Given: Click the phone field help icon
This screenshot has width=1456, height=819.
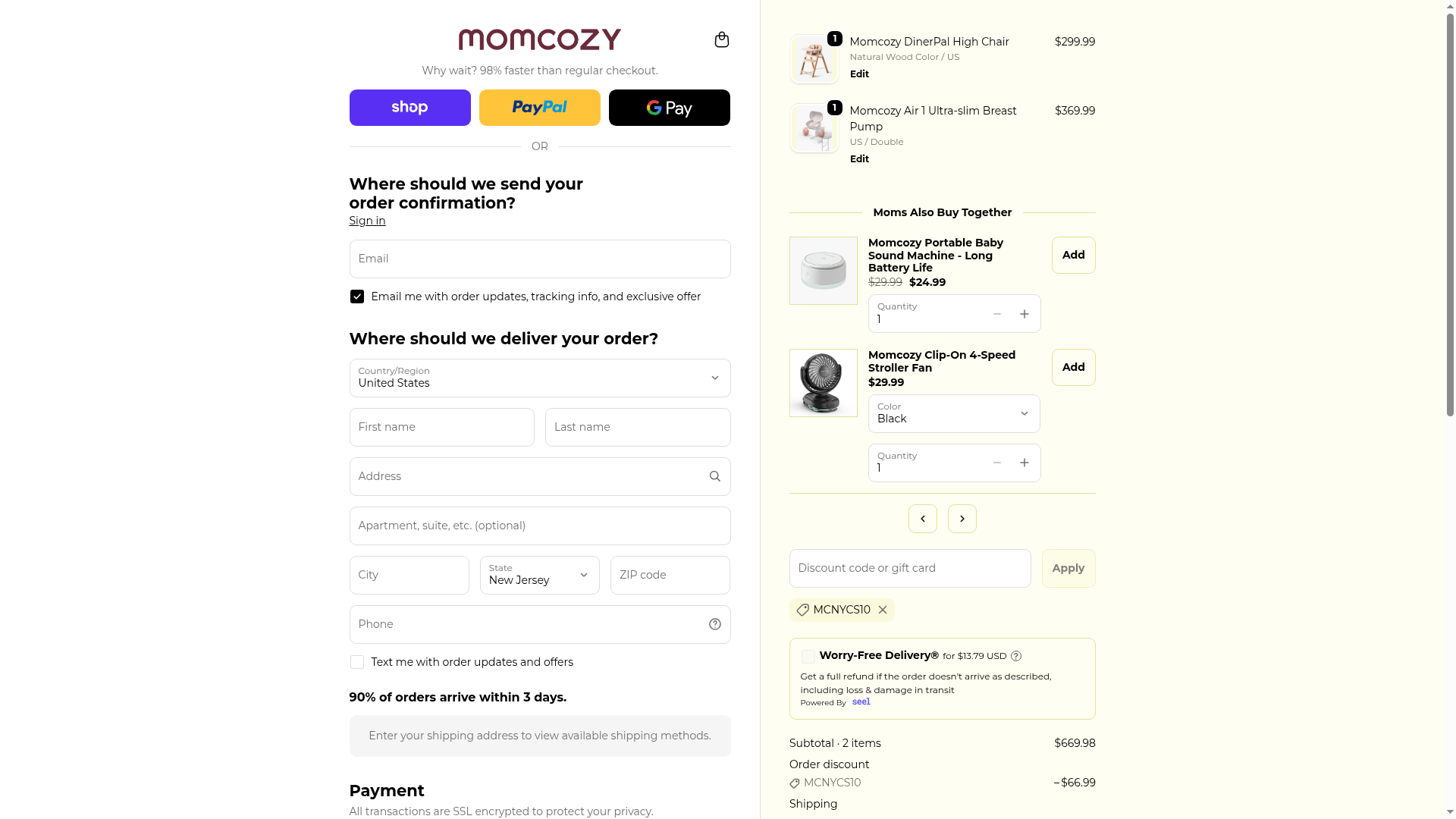Looking at the screenshot, I should (x=714, y=624).
